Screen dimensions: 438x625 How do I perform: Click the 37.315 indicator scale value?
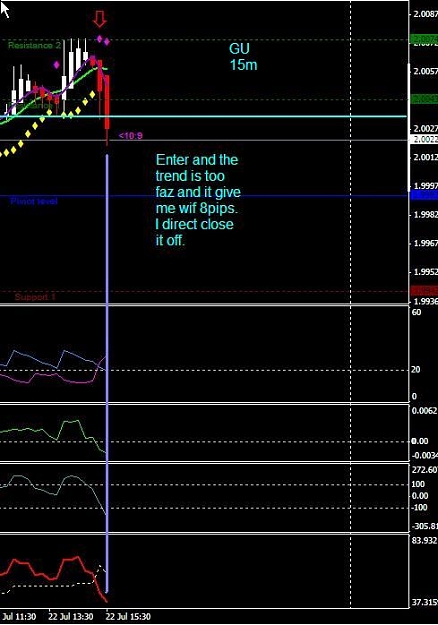pyautogui.click(x=424, y=602)
